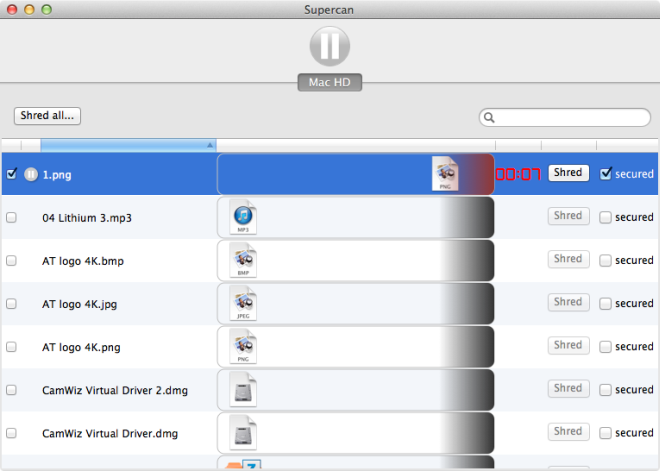Check the AT logo 4K.bmp row checkbox
The image size is (660, 471).
pos(11,261)
